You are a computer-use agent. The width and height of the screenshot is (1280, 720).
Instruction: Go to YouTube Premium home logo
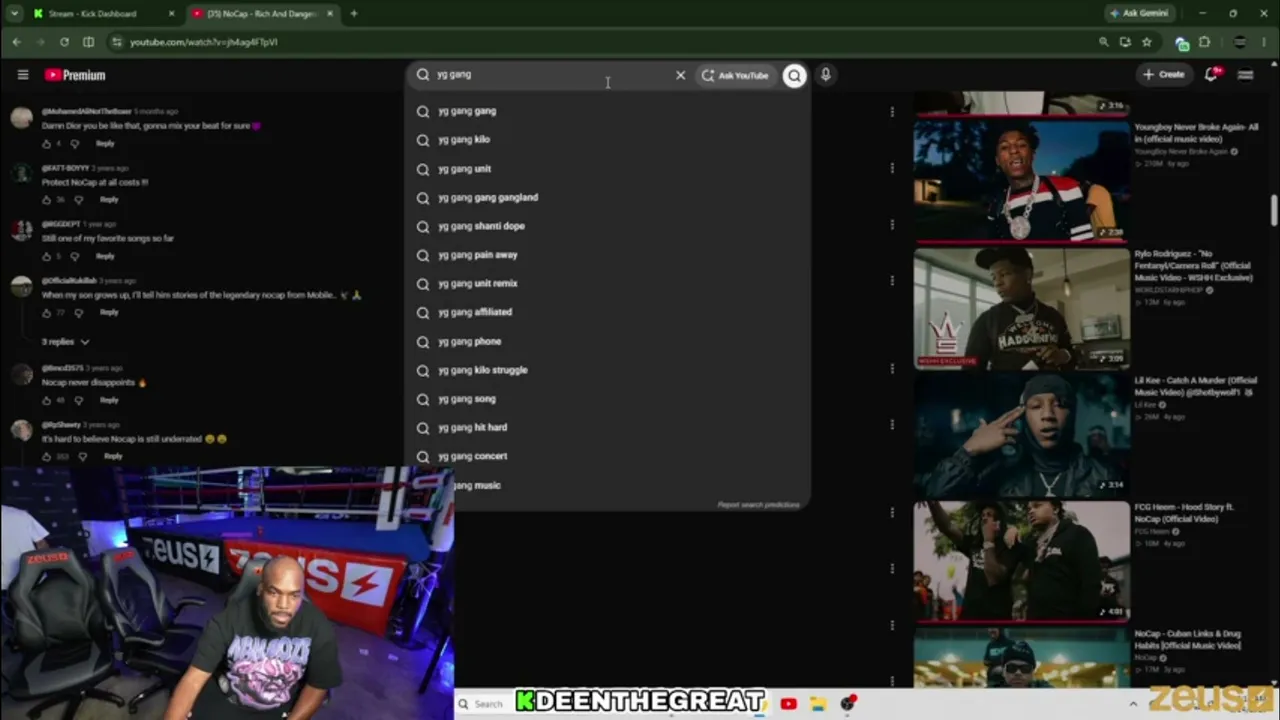click(x=75, y=75)
